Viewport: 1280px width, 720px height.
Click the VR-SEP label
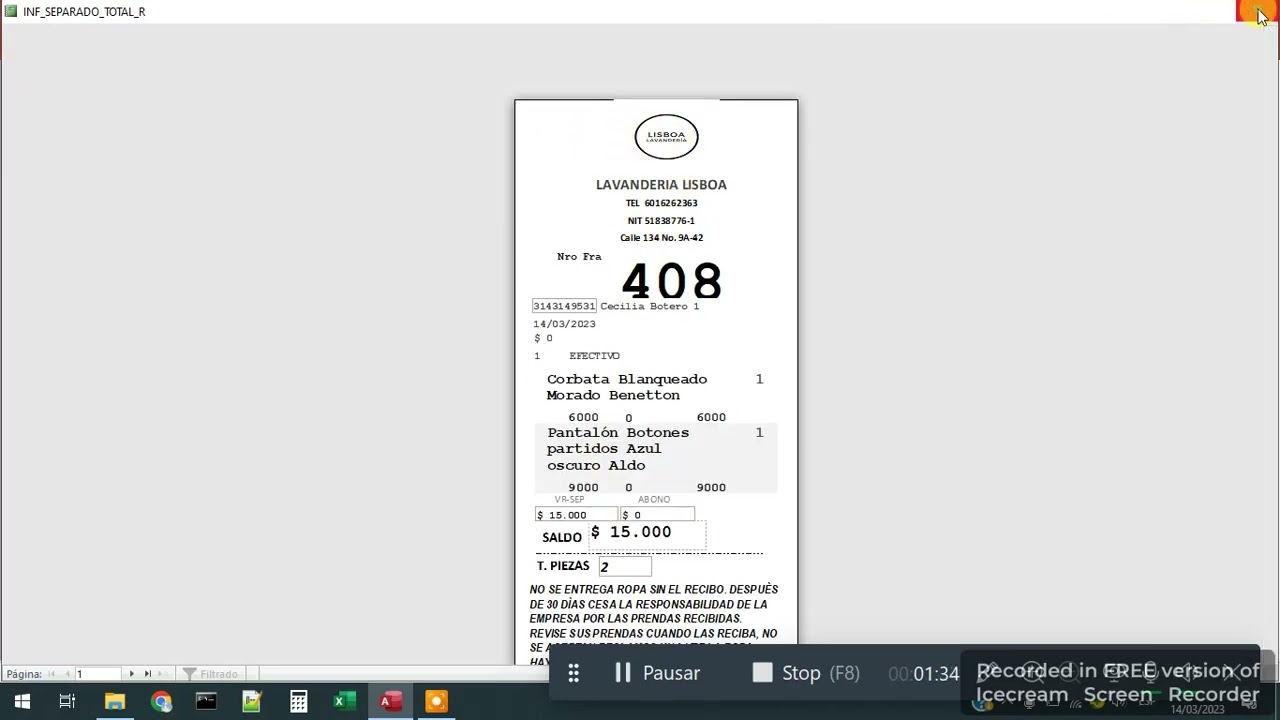pos(569,499)
